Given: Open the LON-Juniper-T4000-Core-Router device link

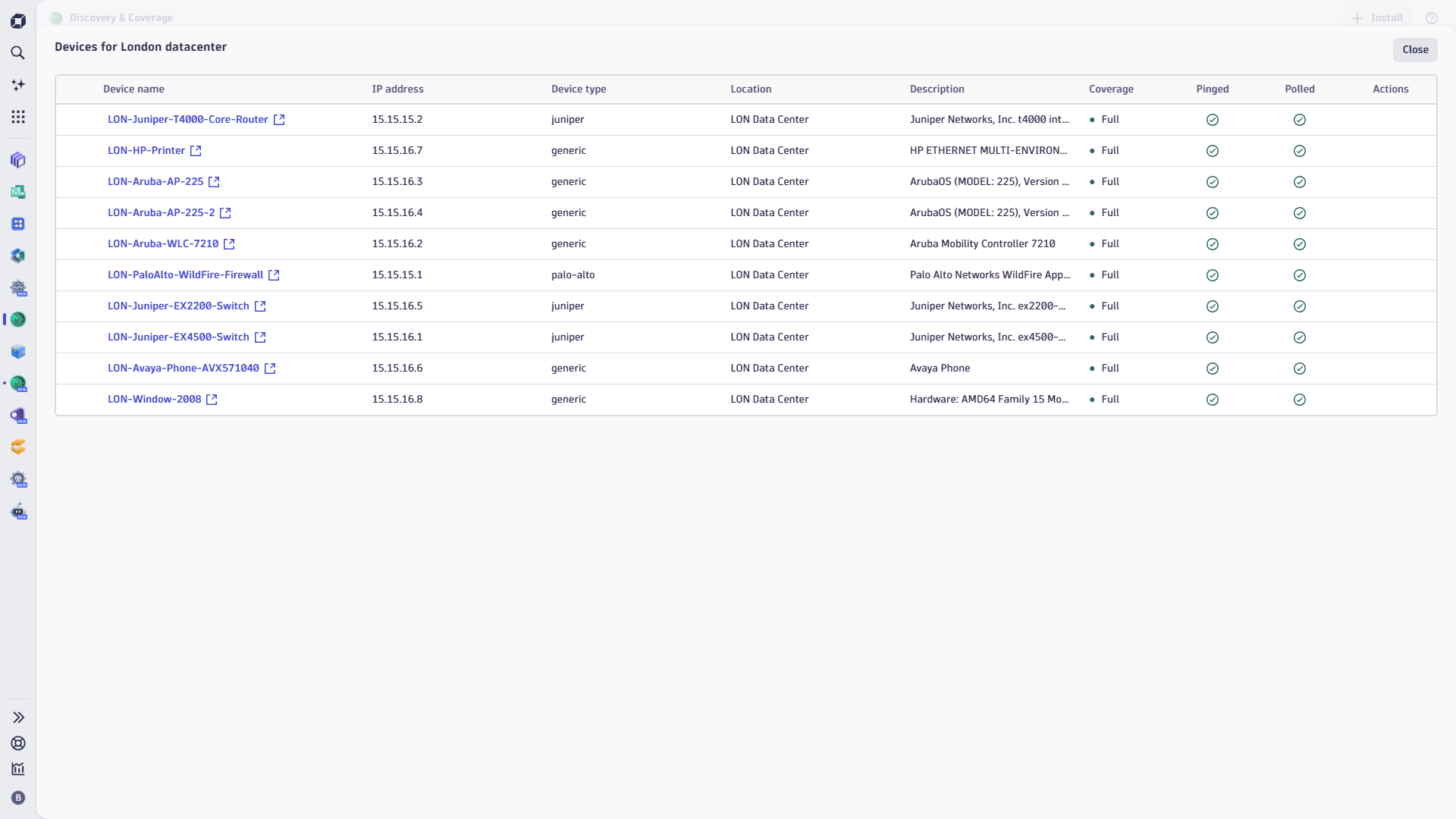Looking at the screenshot, I should 187,120.
